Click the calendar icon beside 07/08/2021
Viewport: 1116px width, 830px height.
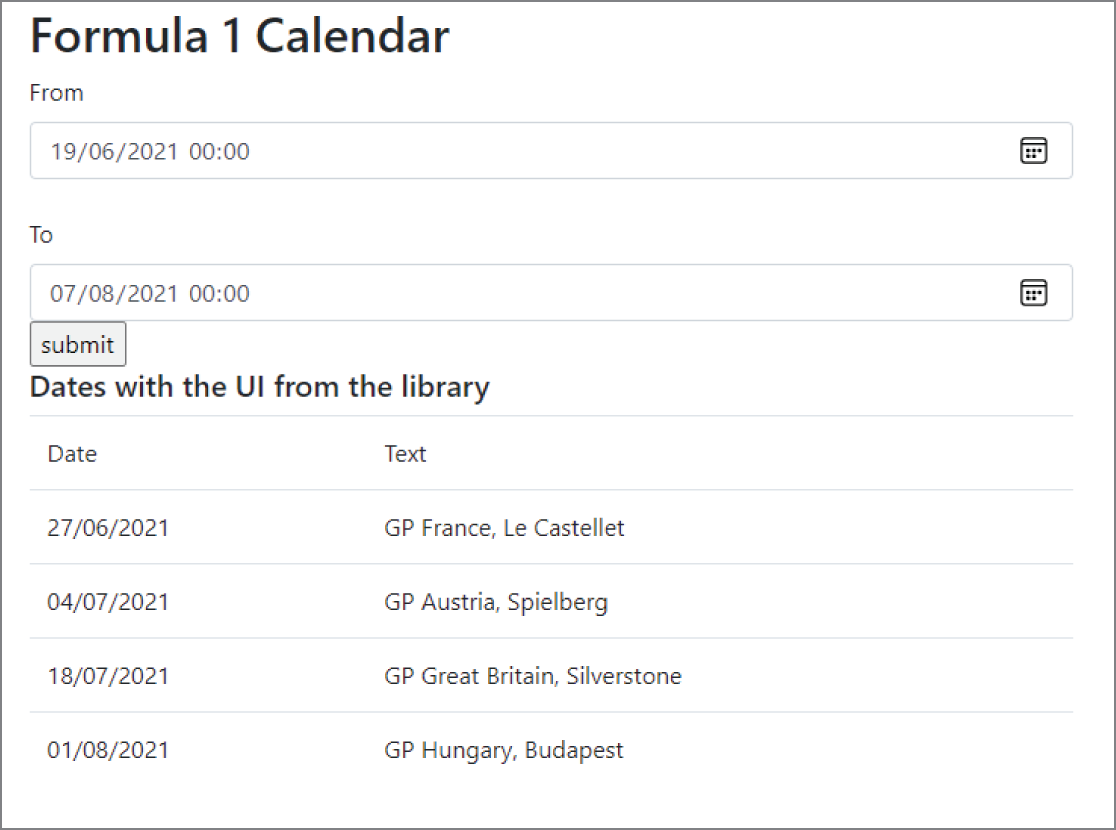coord(1035,292)
